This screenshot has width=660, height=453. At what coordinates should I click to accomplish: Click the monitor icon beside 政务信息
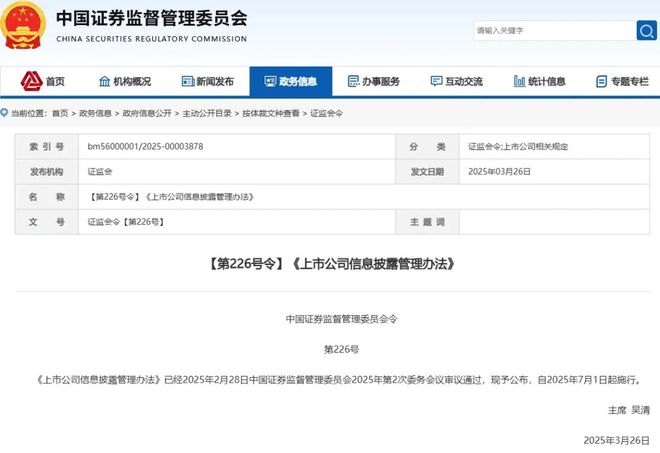(x=270, y=81)
